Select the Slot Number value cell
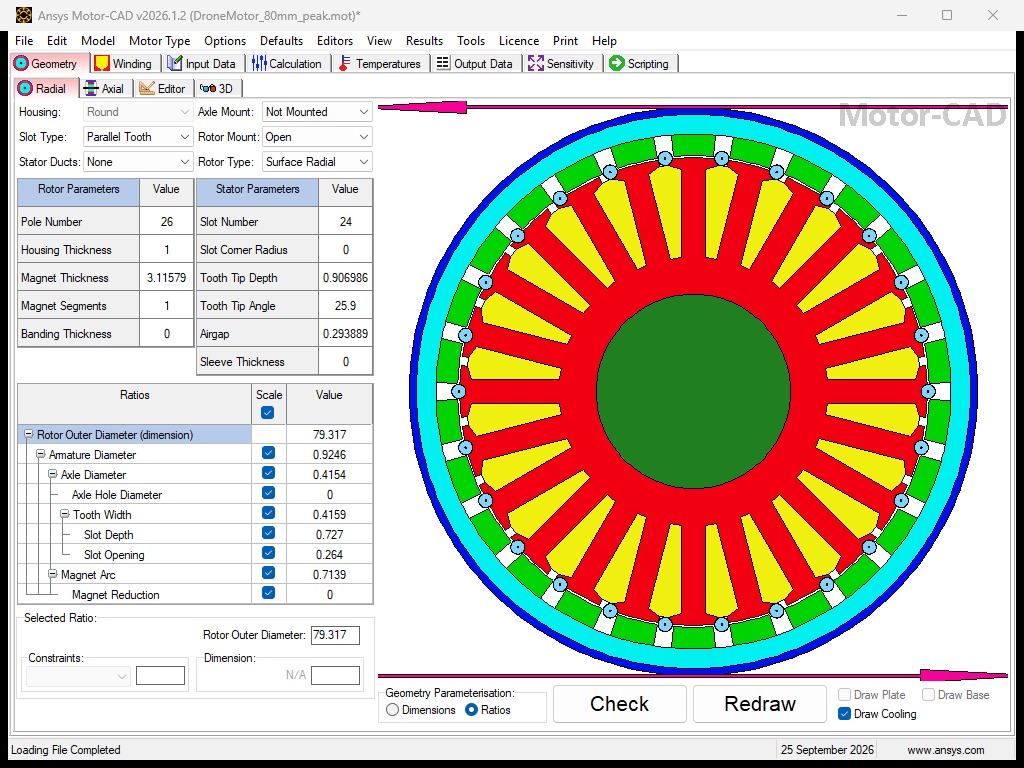This screenshot has width=1024, height=768. point(345,222)
